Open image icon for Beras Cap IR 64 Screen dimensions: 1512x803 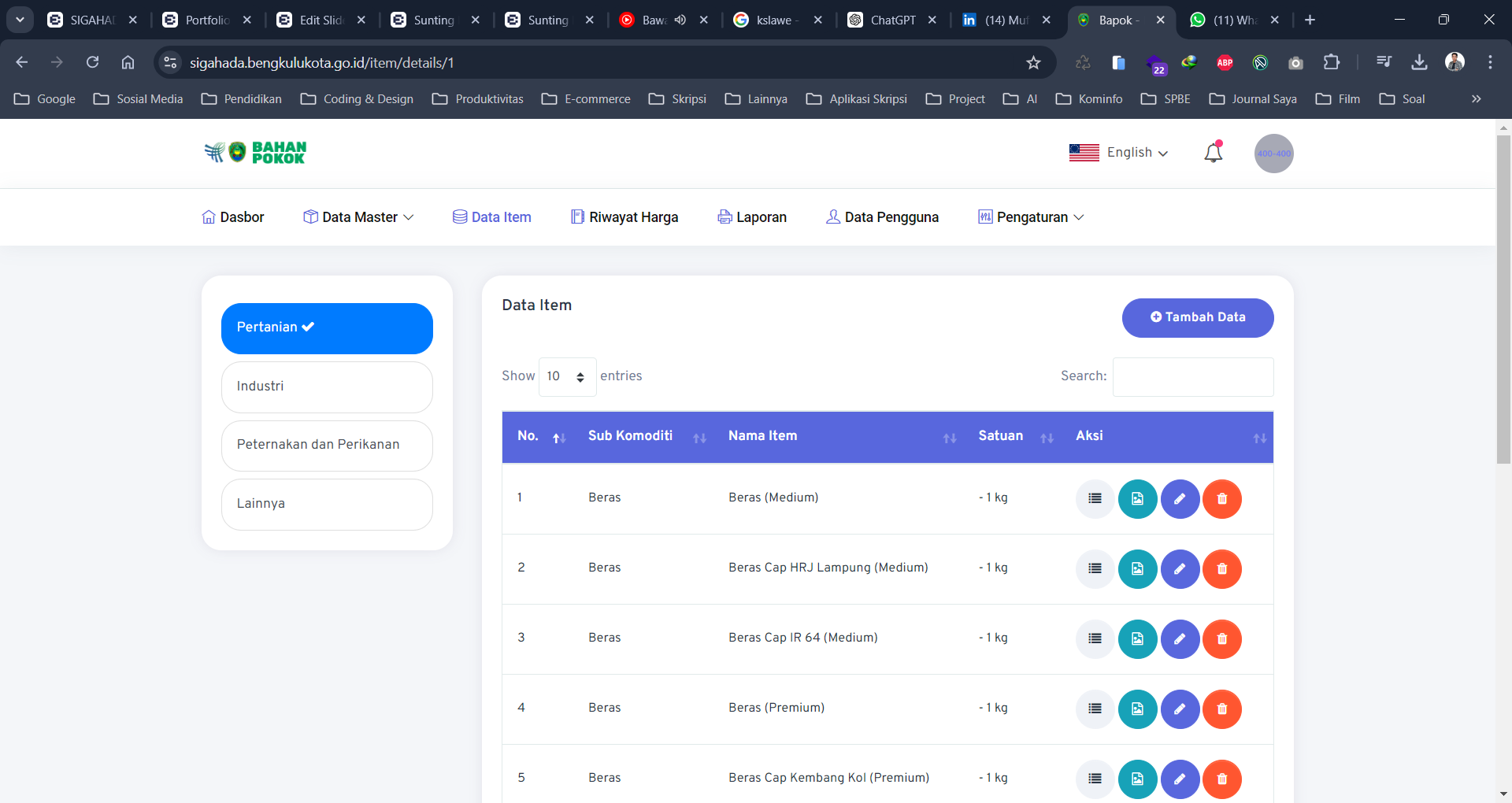[x=1137, y=638]
